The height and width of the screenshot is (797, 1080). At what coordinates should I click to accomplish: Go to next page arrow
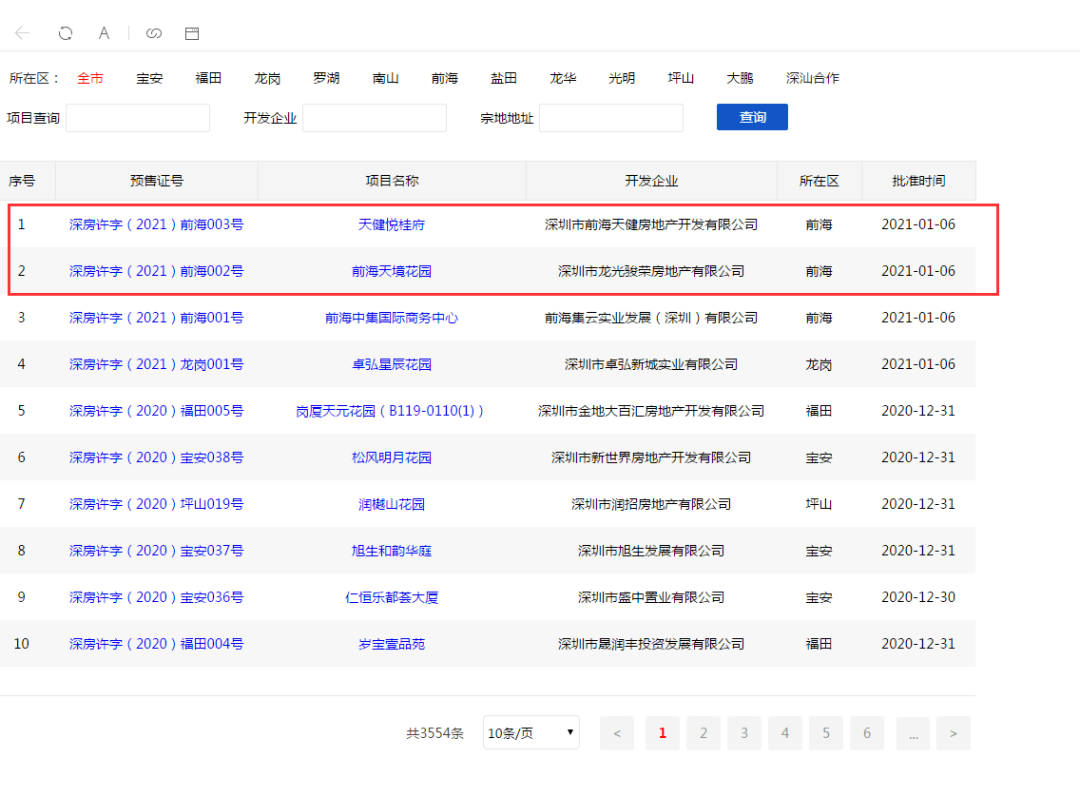(x=953, y=733)
